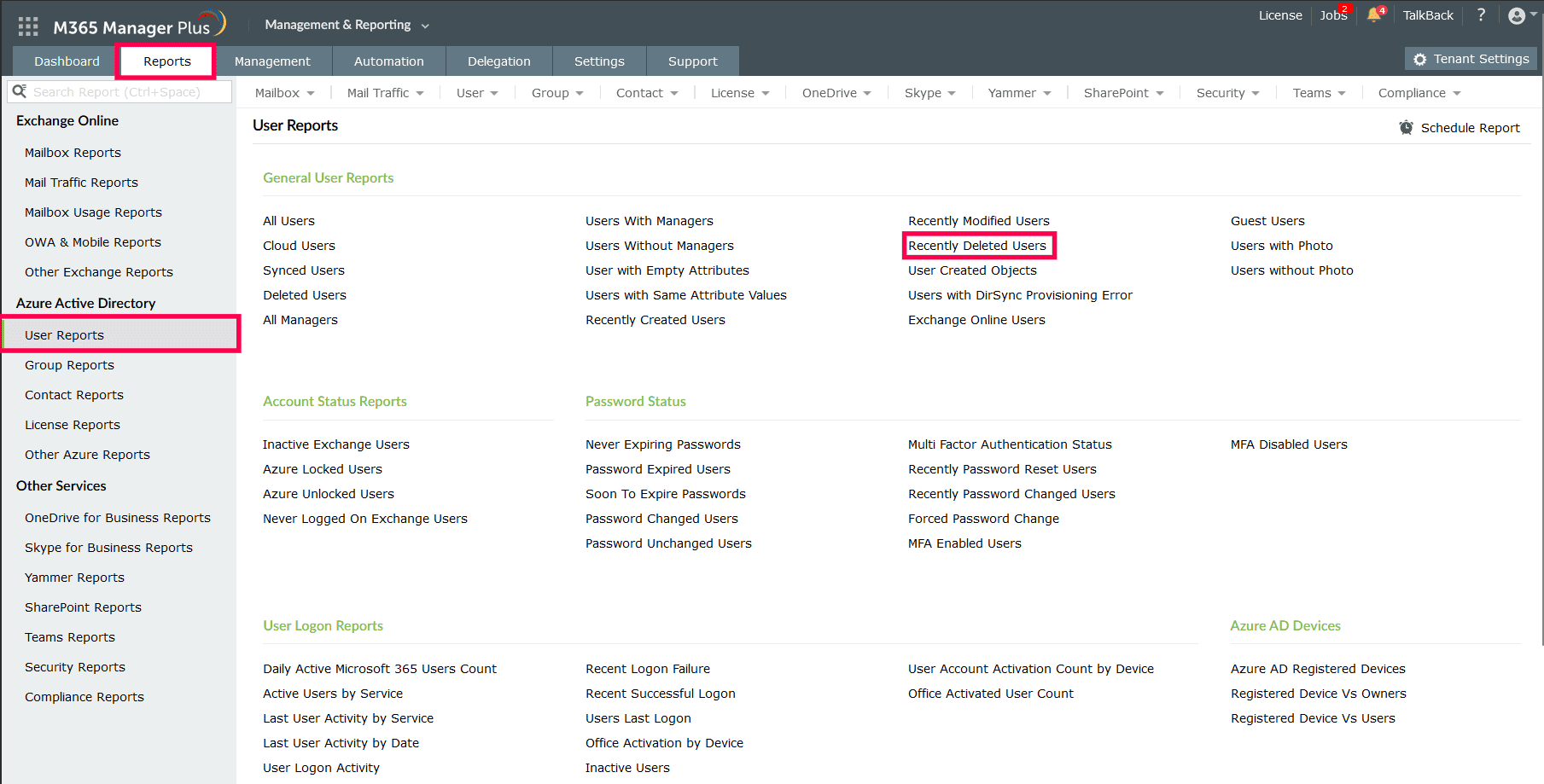
Task: Expand the Skype category dropdown
Action: click(x=930, y=93)
